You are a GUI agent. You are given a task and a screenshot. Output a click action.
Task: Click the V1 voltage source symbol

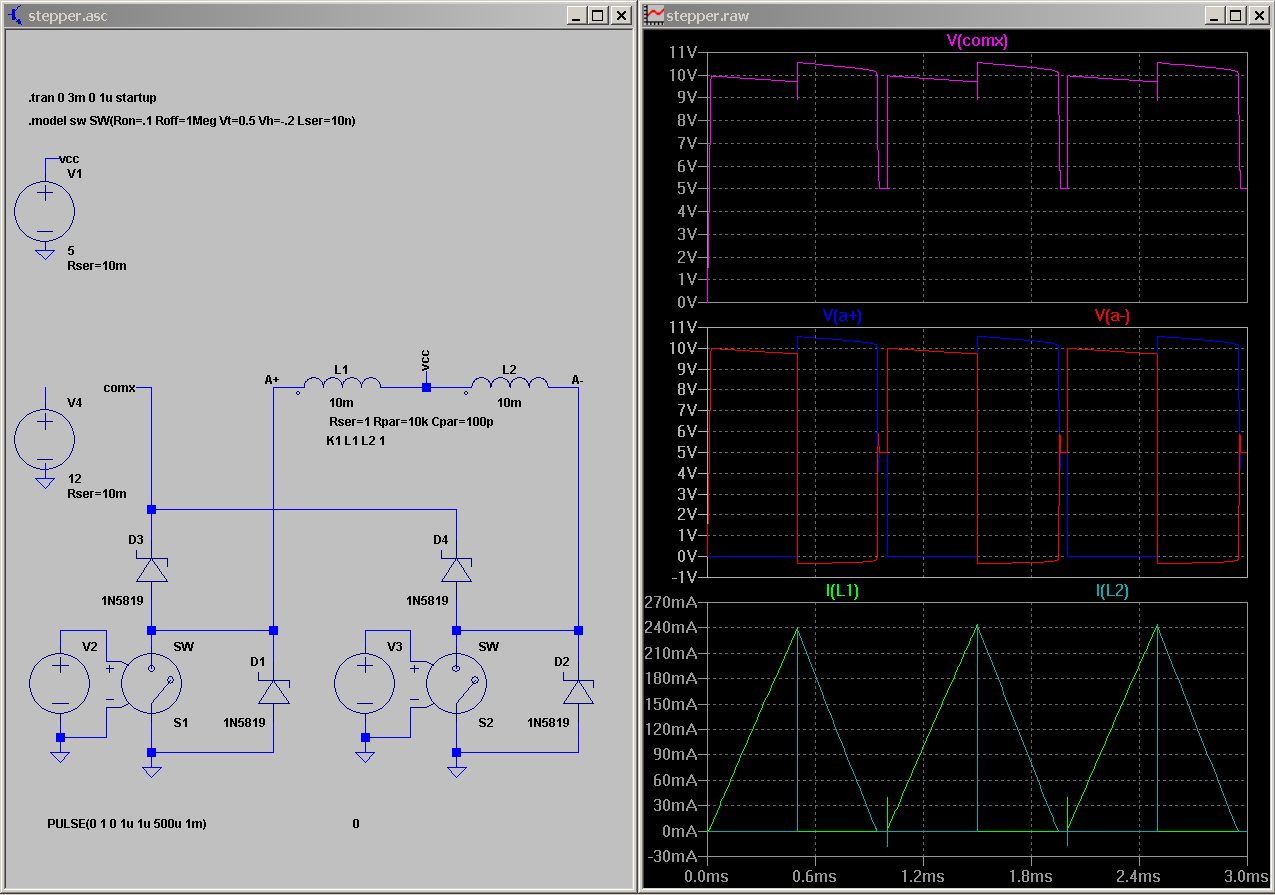[44, 211]
